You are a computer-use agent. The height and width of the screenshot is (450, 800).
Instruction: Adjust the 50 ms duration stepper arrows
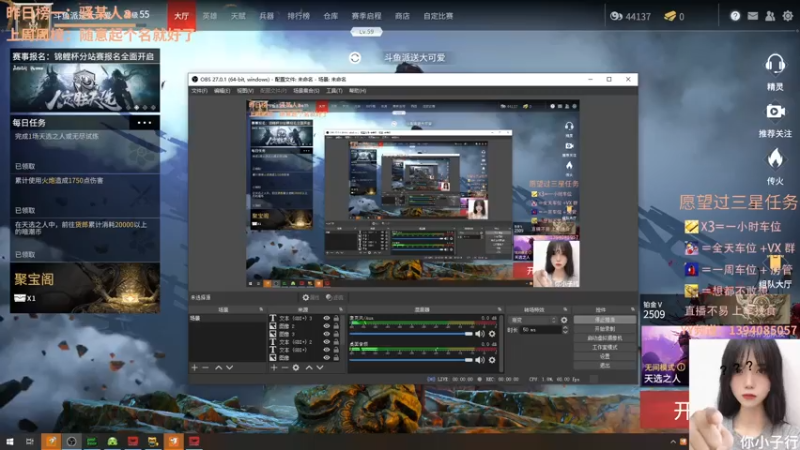(x=565, y=330)
